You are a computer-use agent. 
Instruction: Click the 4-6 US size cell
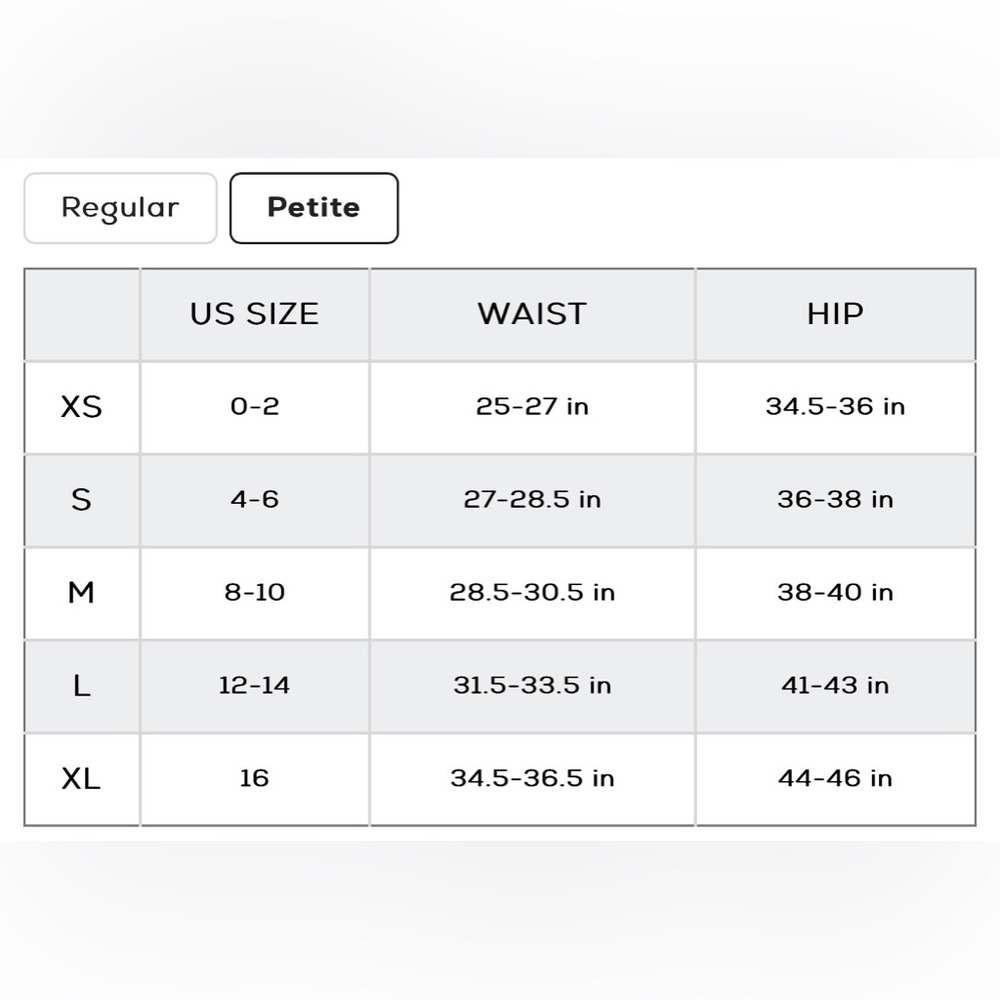point(254,500)
